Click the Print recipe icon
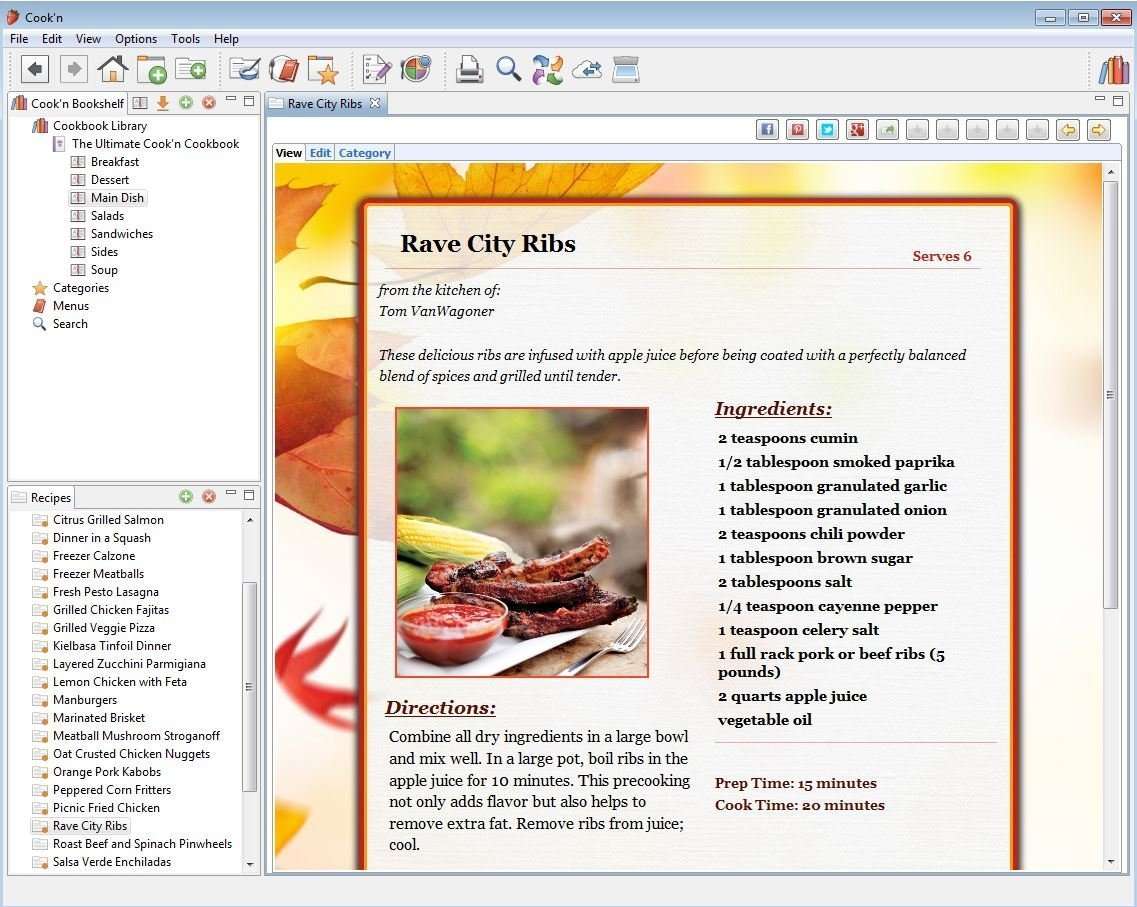The width and height of the screenshot is (1137, 907). pos(469,69)
